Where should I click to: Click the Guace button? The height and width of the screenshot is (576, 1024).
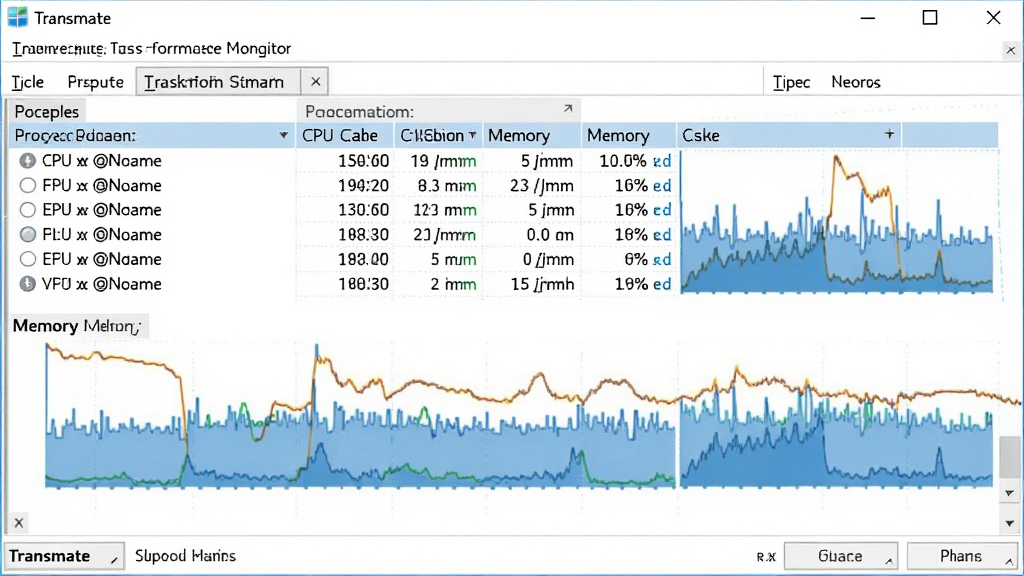[x=840, y=556]
